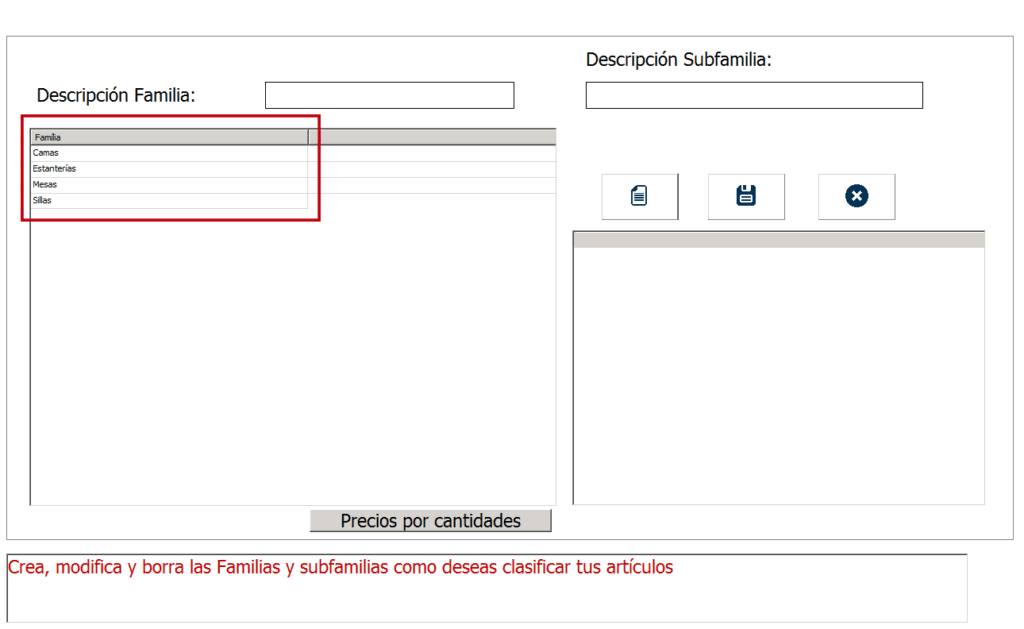Click the Descripción Familia label
The width and height of the screenshot is (1024, 629).
[x=116, y=95]
